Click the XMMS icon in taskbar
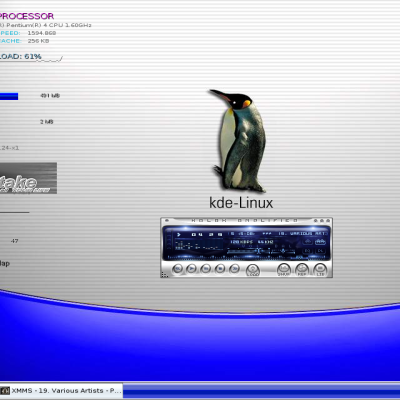The image size is (400, 400). click(5, 391)
